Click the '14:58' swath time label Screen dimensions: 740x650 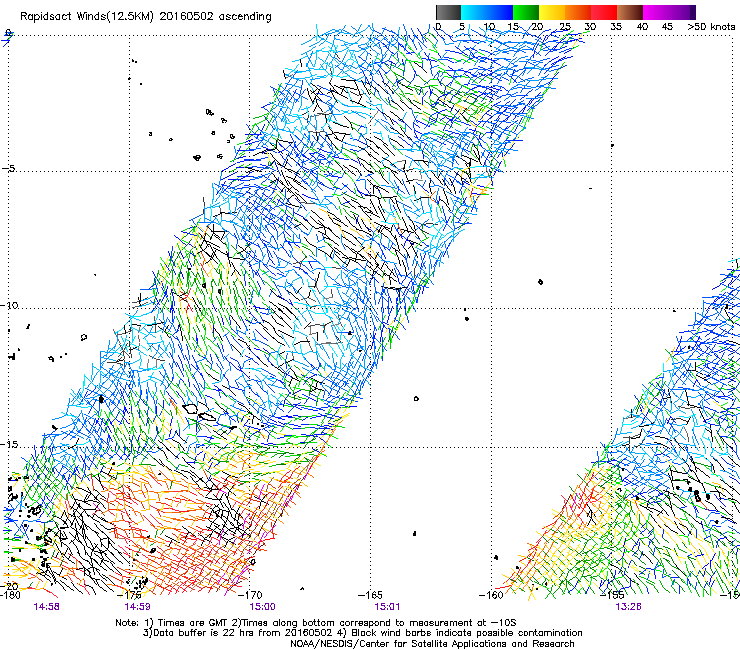[x=46, y=607]
